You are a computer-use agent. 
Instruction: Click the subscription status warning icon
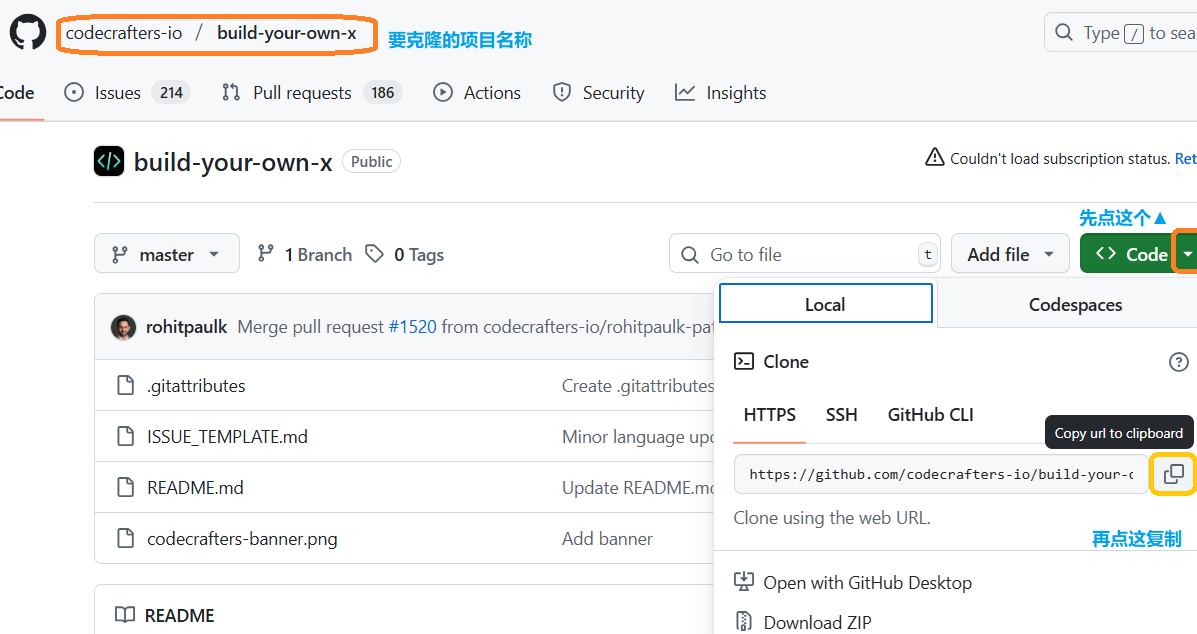(x=934, y=158)
